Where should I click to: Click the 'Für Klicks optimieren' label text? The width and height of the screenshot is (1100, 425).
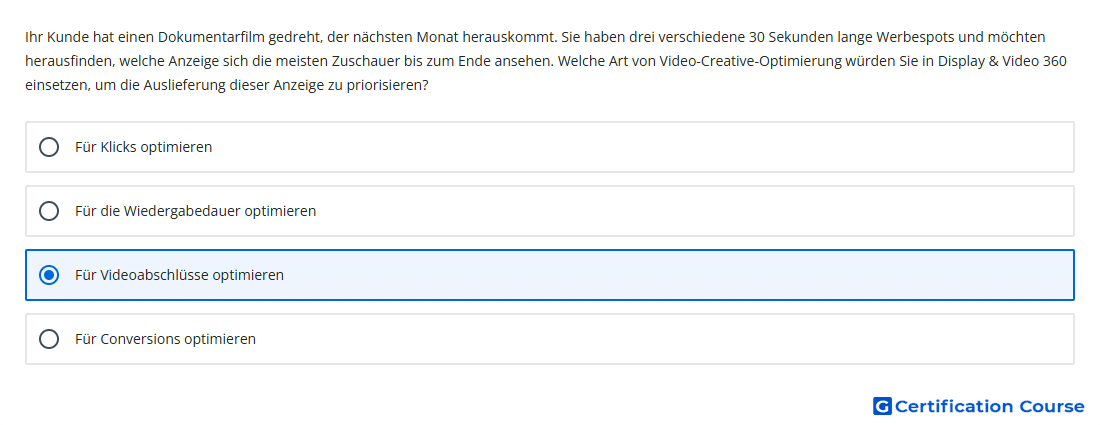(x=143, y=147)
